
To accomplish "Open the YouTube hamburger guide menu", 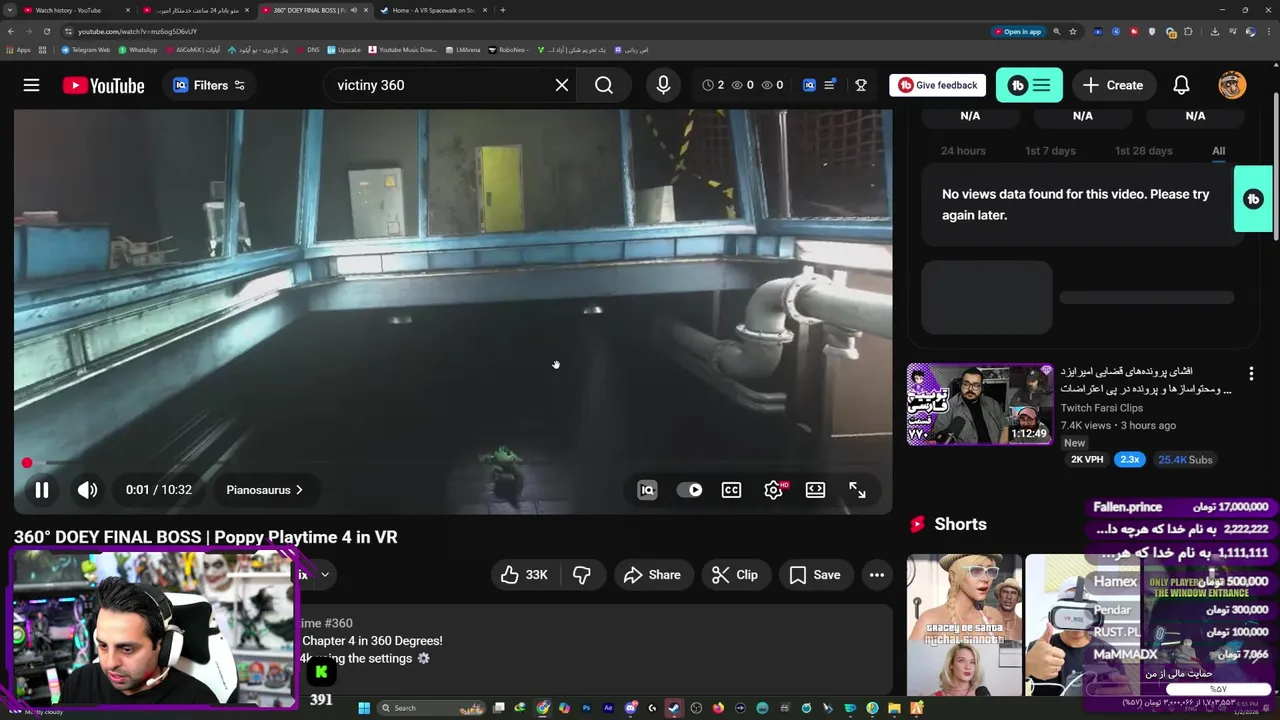I will coord(31,85).
